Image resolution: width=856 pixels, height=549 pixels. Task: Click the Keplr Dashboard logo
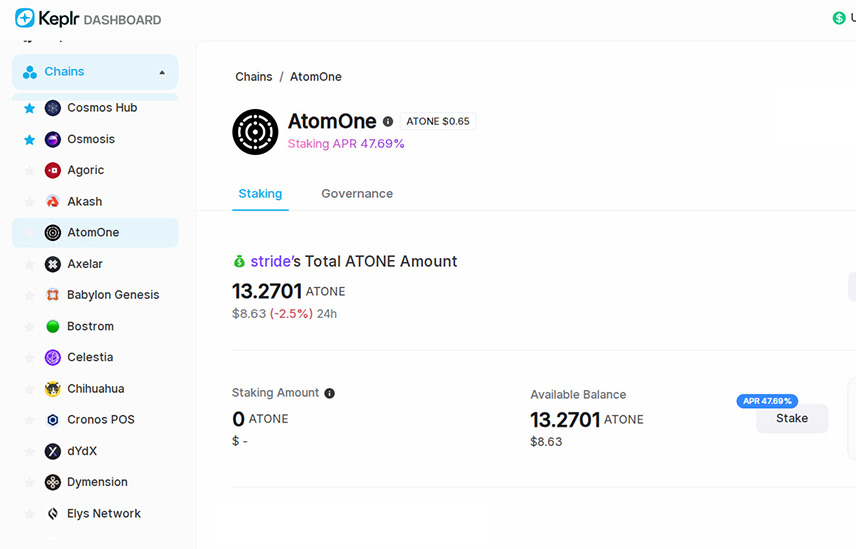click(x=88, y=19)
